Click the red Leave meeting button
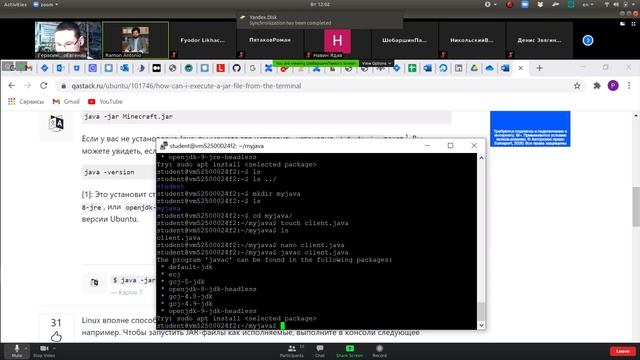The image size is (640, 360). [623, 351]
